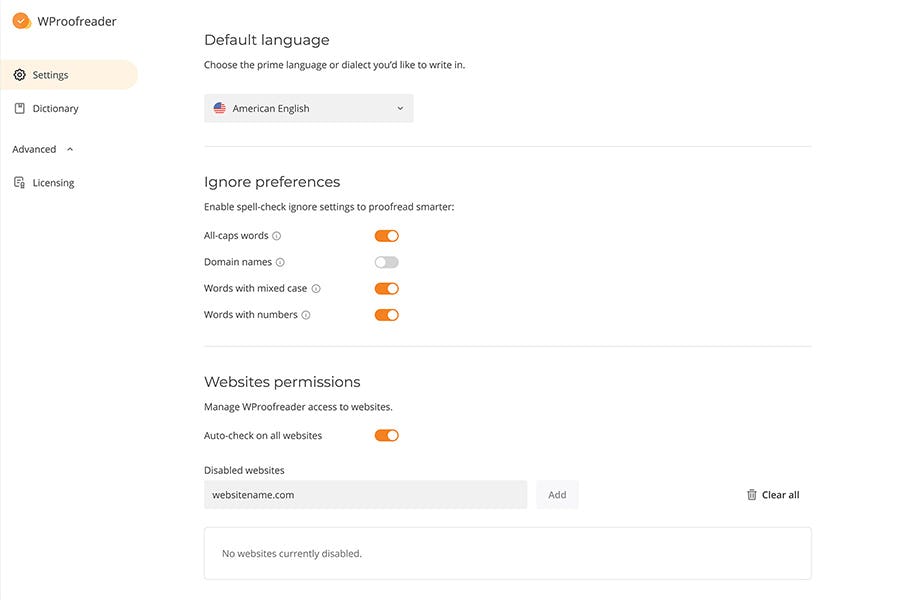Click the Websites permissions heading
This screenshot has width=900, height=600.
(282, 382)
